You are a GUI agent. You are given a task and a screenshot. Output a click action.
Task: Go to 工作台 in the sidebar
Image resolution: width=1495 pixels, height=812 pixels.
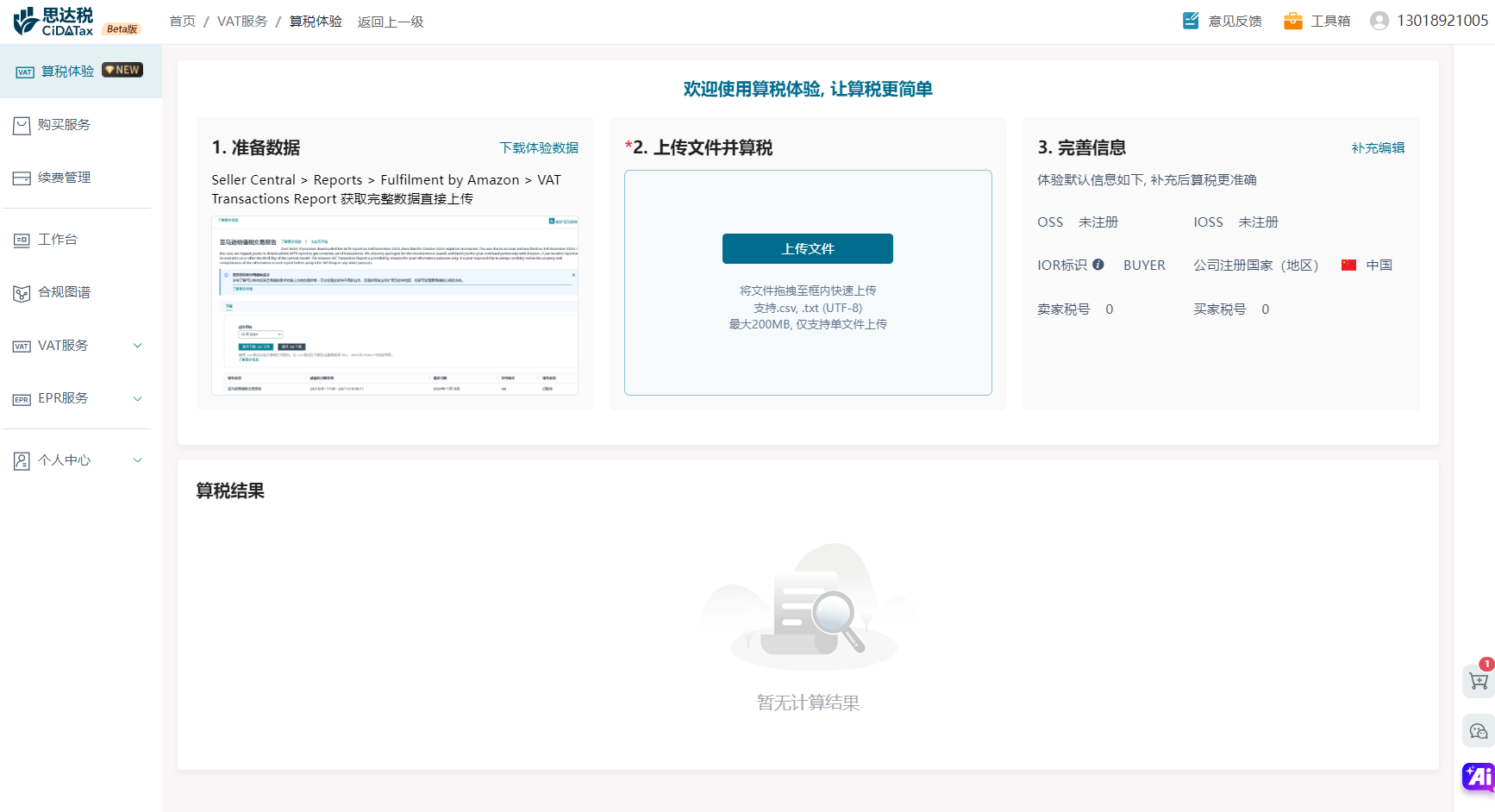(x=58, y=240)
